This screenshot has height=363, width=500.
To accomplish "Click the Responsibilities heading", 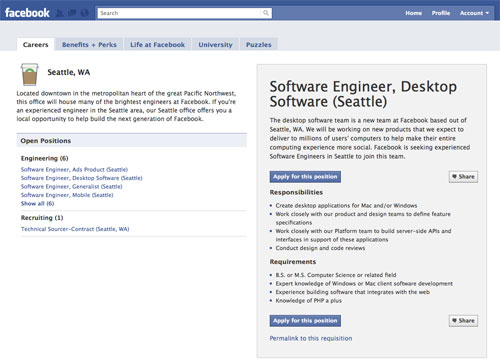I will click(296, 192).
